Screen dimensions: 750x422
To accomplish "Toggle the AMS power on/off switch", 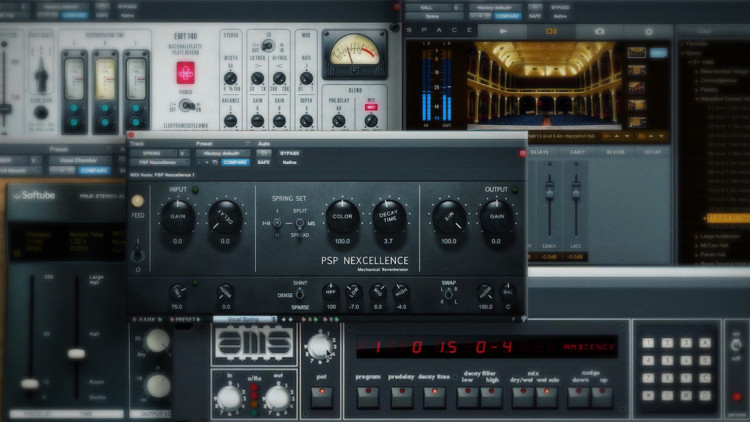I will 736,344.
